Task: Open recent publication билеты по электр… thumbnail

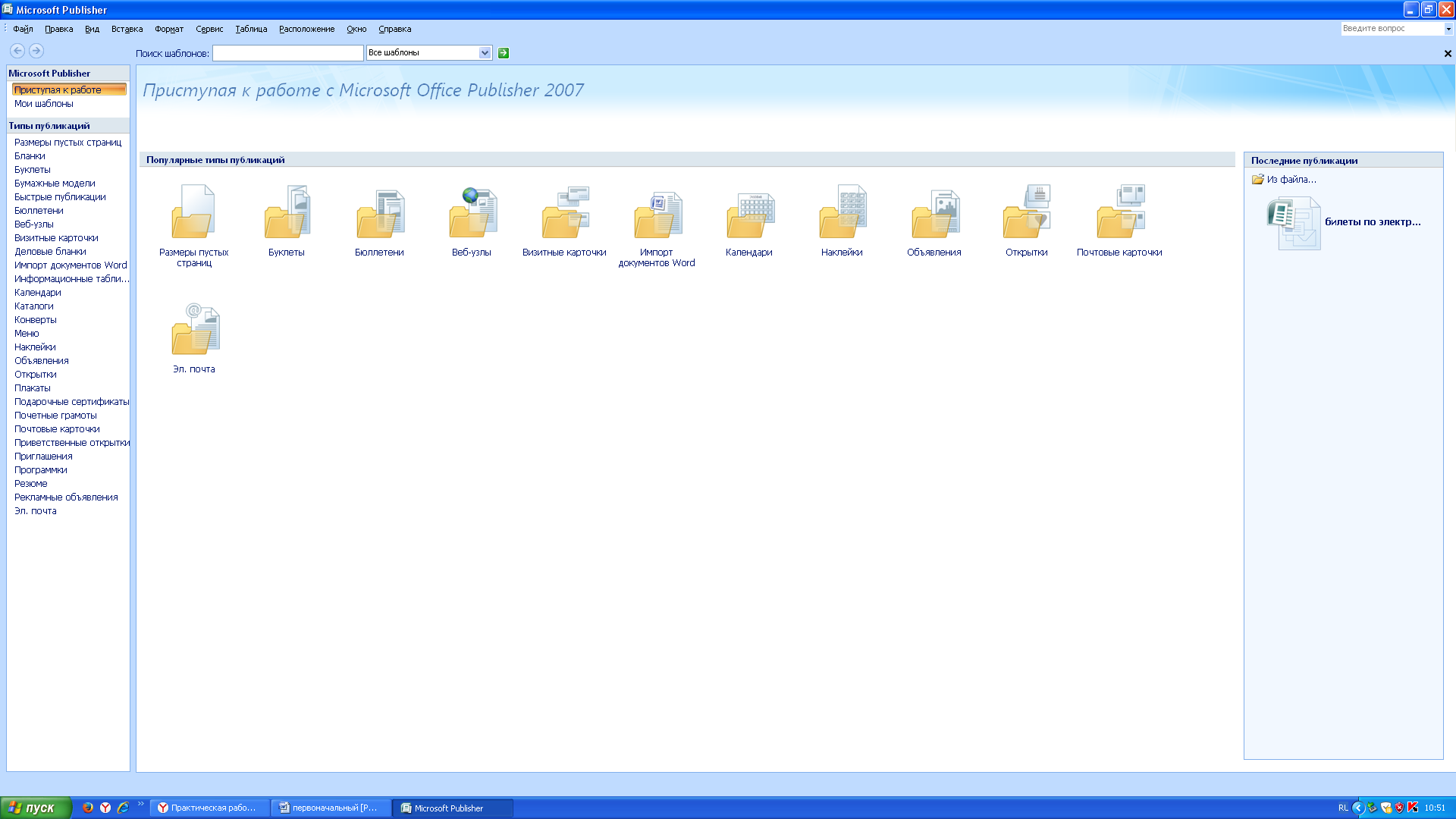Action: point(1294,223)
